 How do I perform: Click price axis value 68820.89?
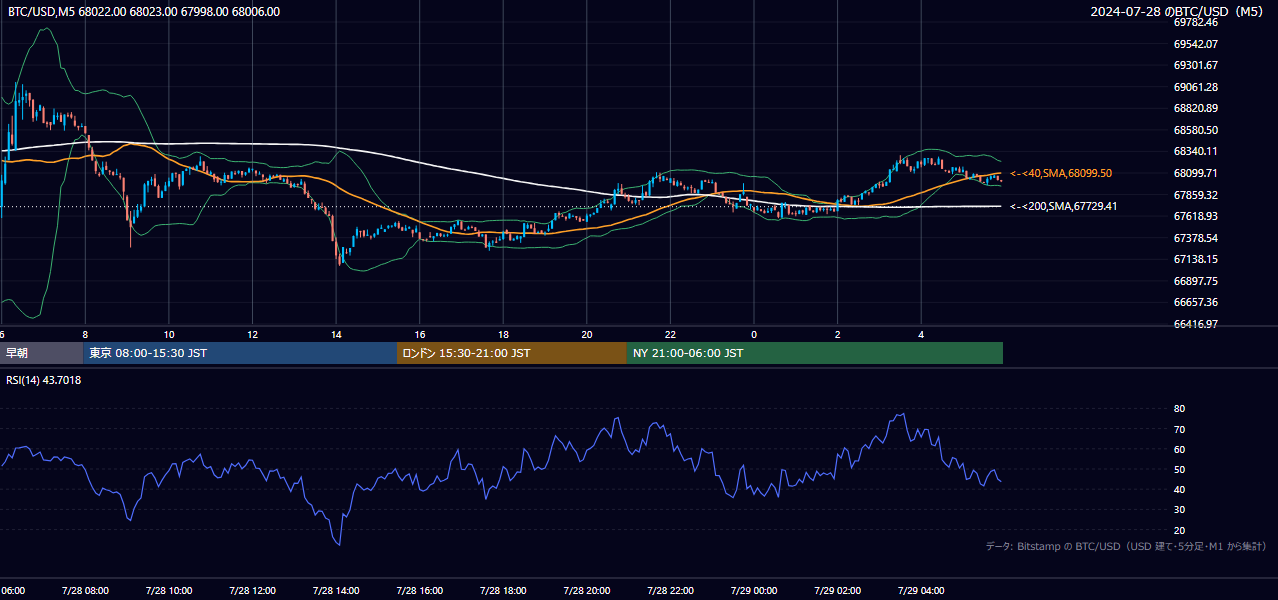(1195, 108)
